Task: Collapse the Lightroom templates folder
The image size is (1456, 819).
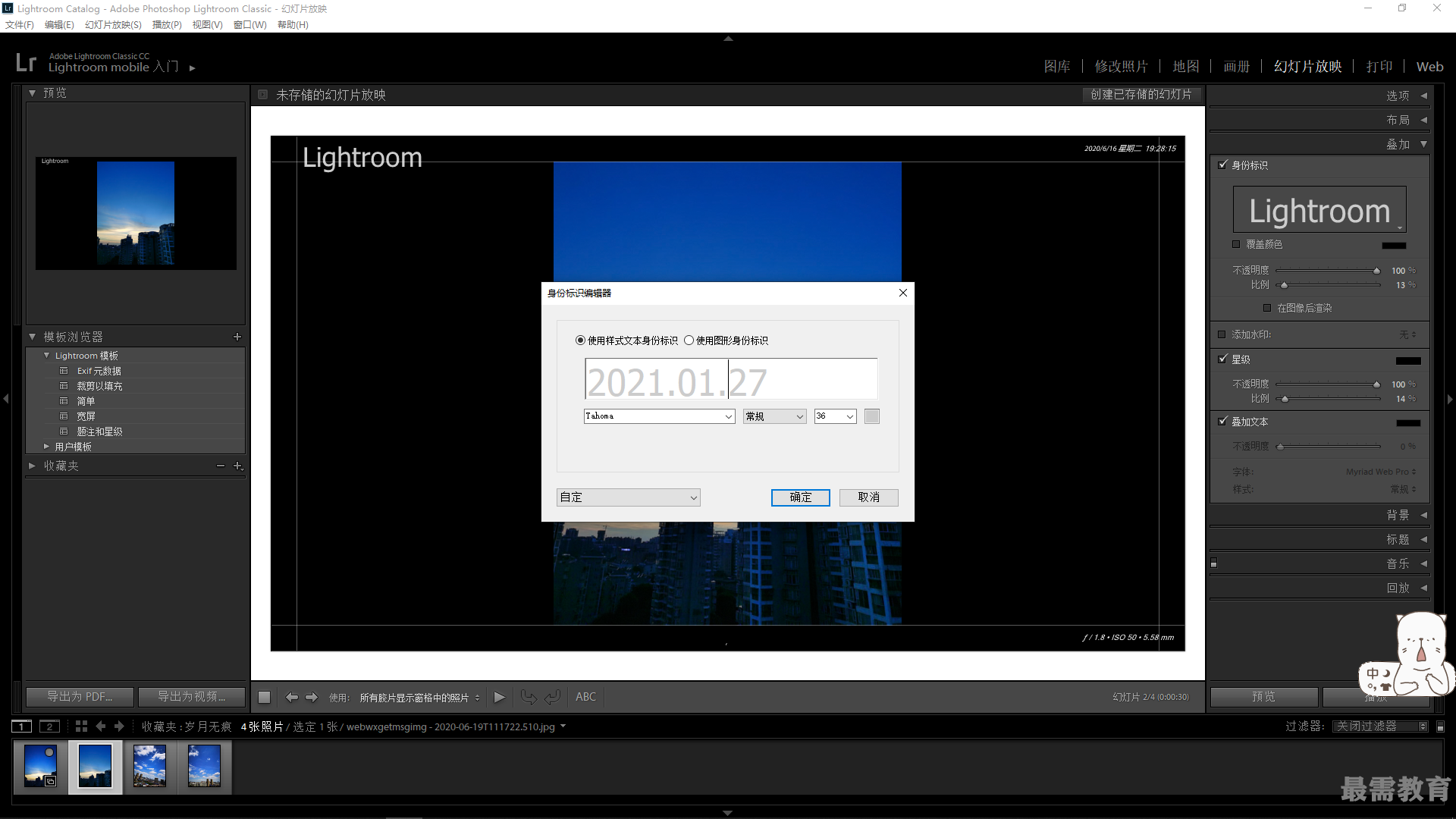Action: (x=47, y=356)
